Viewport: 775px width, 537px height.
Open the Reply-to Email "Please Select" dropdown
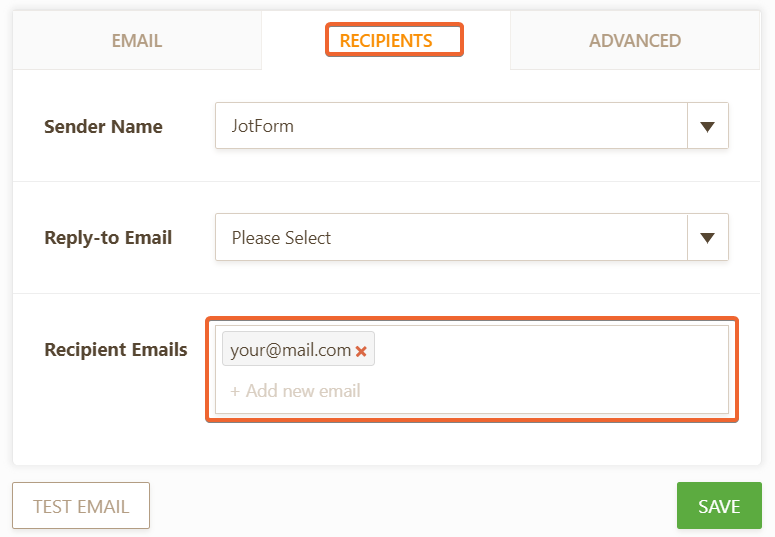point(452,238)
